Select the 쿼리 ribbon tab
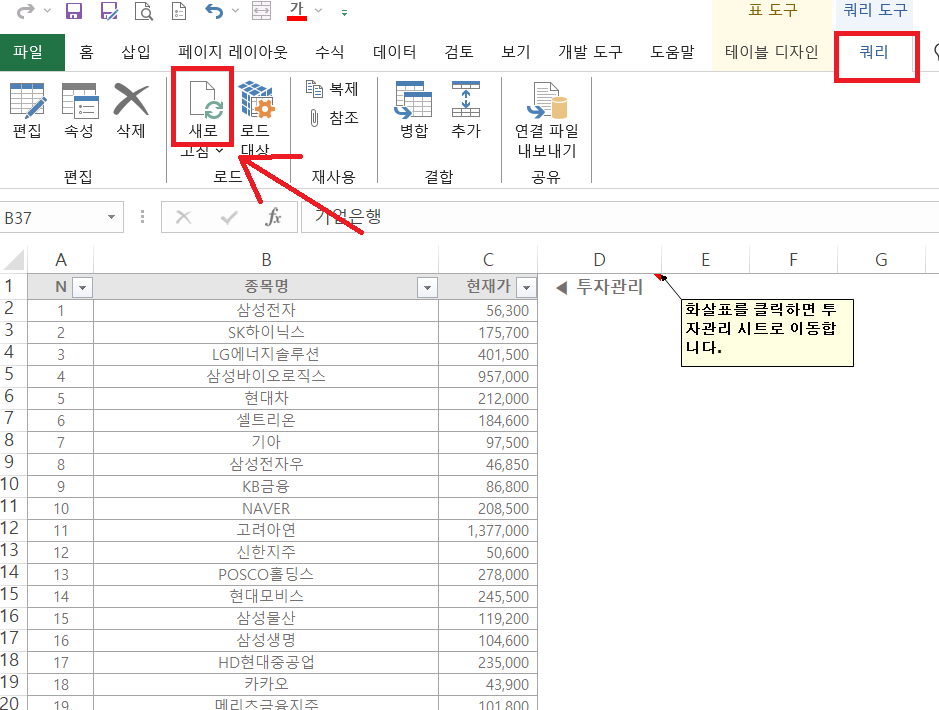The width and height of the screenshot is (939, 710). 874,52
